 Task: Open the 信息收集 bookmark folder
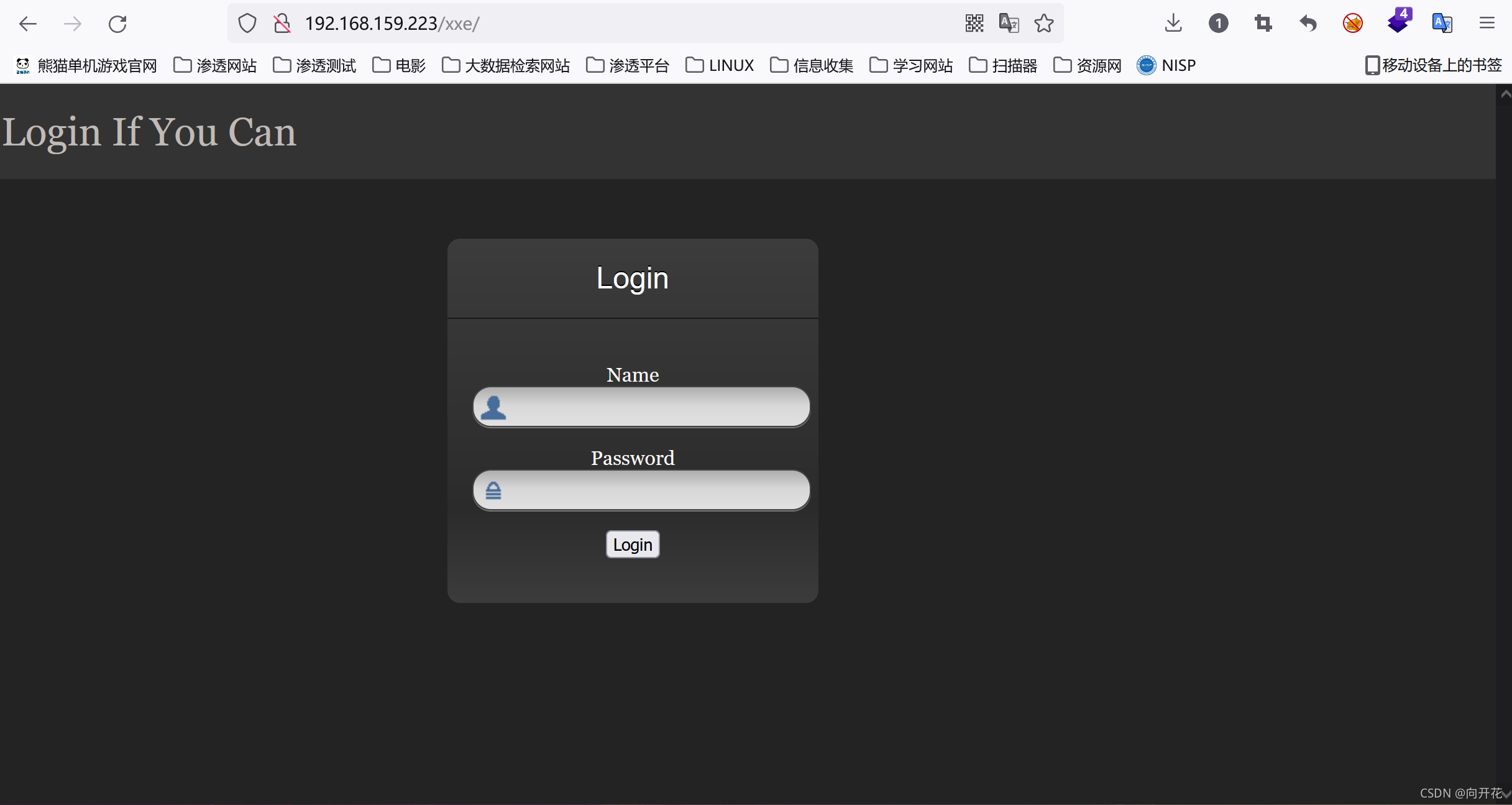tap(812, 65)
